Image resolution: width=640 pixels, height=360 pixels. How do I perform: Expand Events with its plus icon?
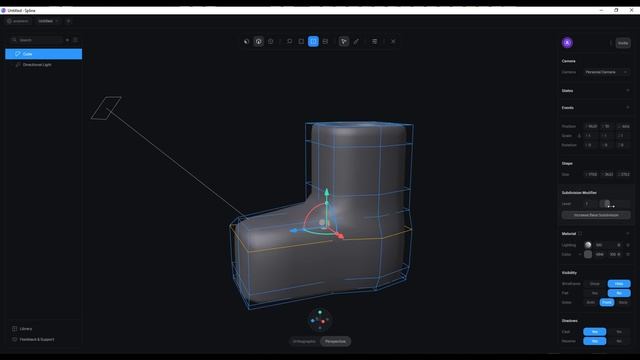tap(628, 108)
